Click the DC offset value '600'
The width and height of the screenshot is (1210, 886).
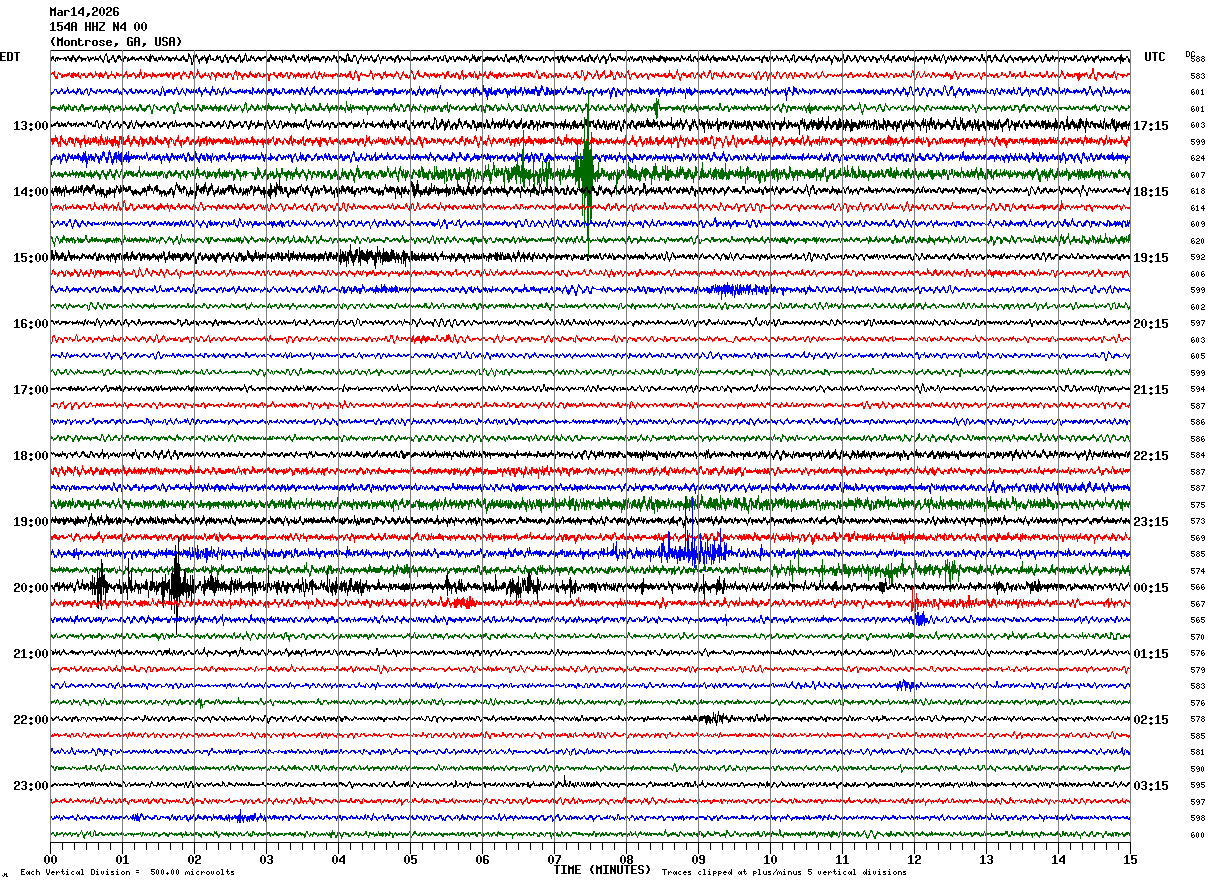point(1197,835)
